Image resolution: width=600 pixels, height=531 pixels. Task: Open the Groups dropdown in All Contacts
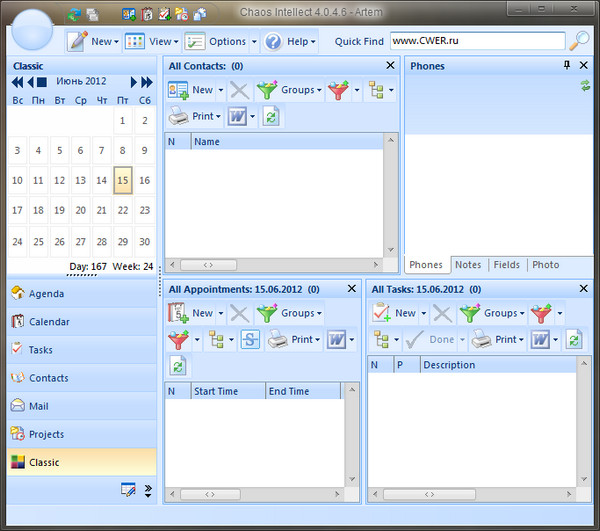pos(290,90)
